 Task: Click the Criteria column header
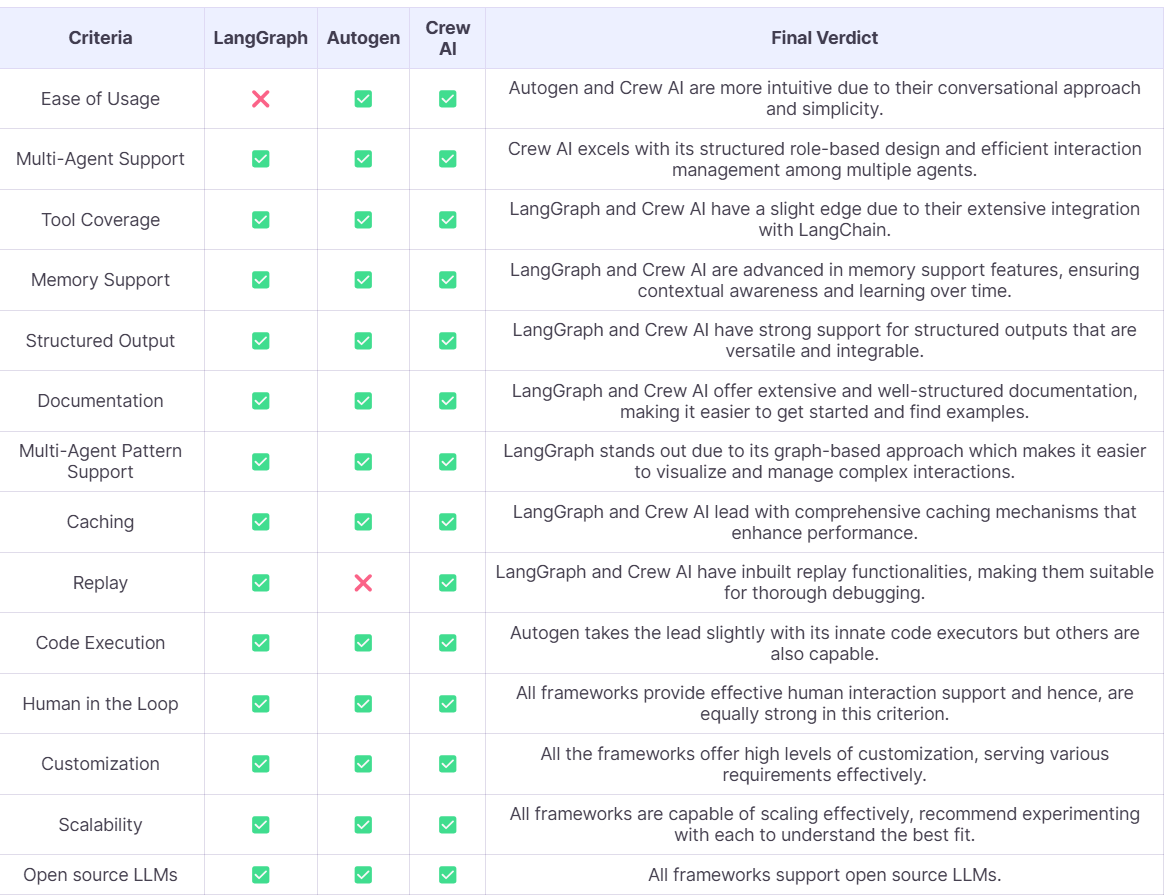click(x=100, y=38)
